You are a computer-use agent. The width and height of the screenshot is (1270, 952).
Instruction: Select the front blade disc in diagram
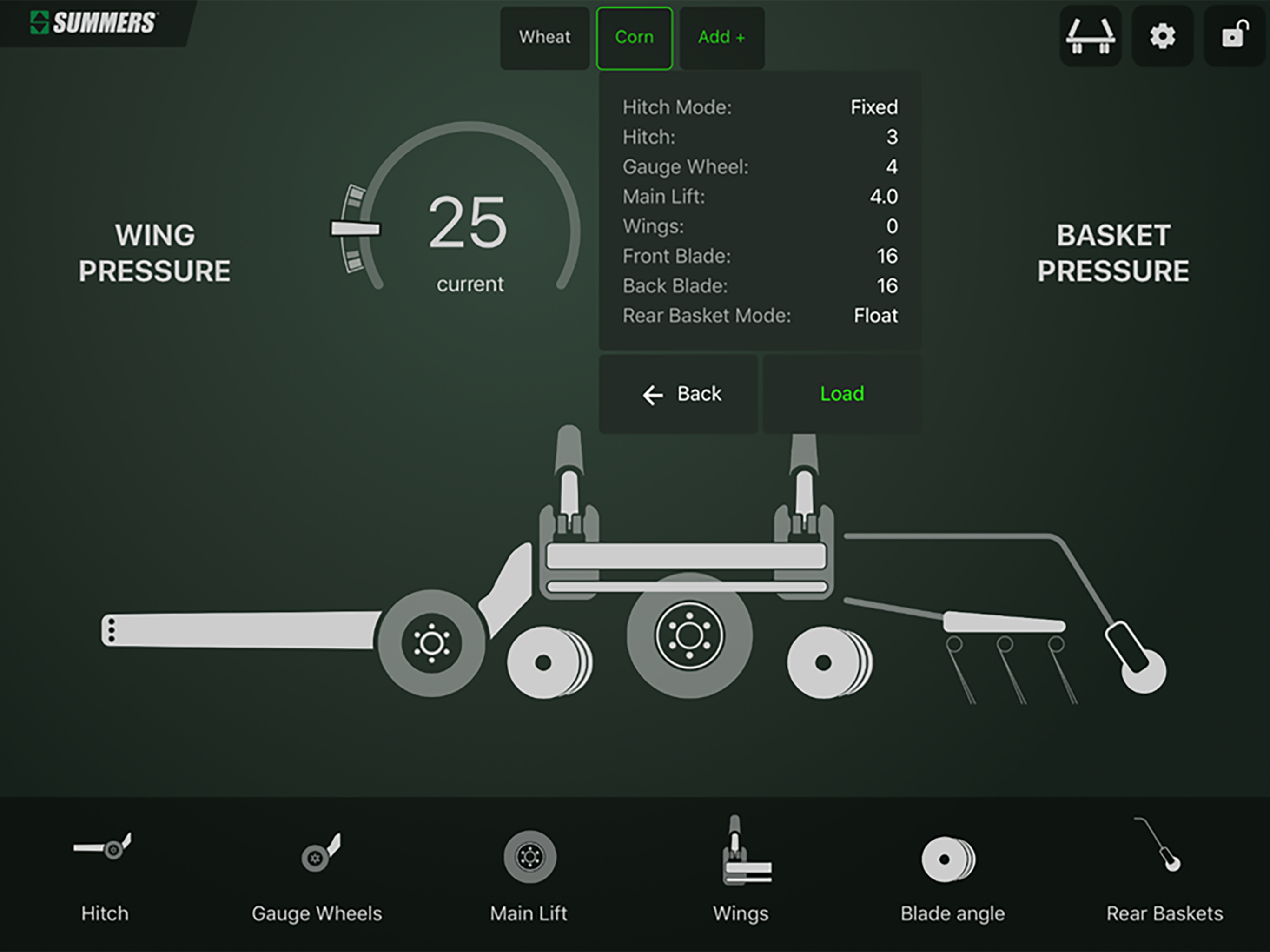[x=549, y=662]
